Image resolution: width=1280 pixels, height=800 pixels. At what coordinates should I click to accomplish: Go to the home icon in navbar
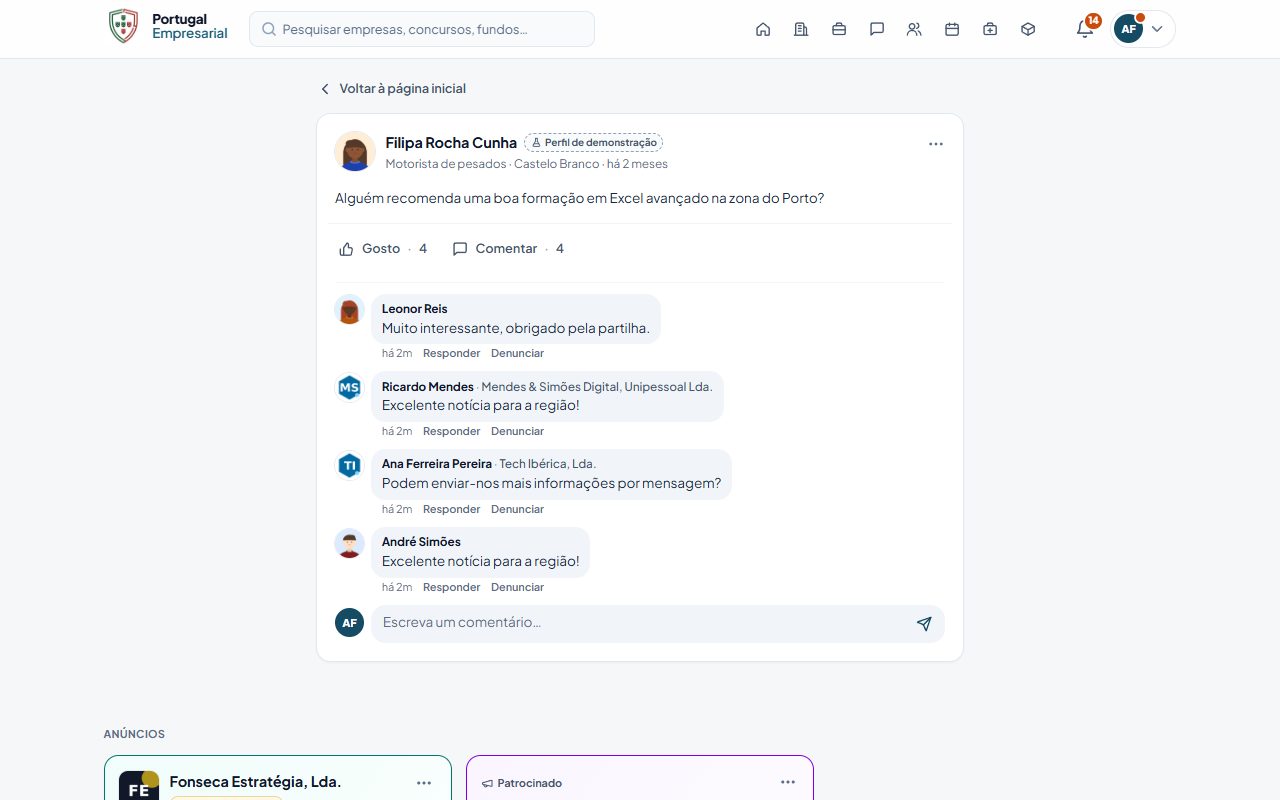pos(763,29)
